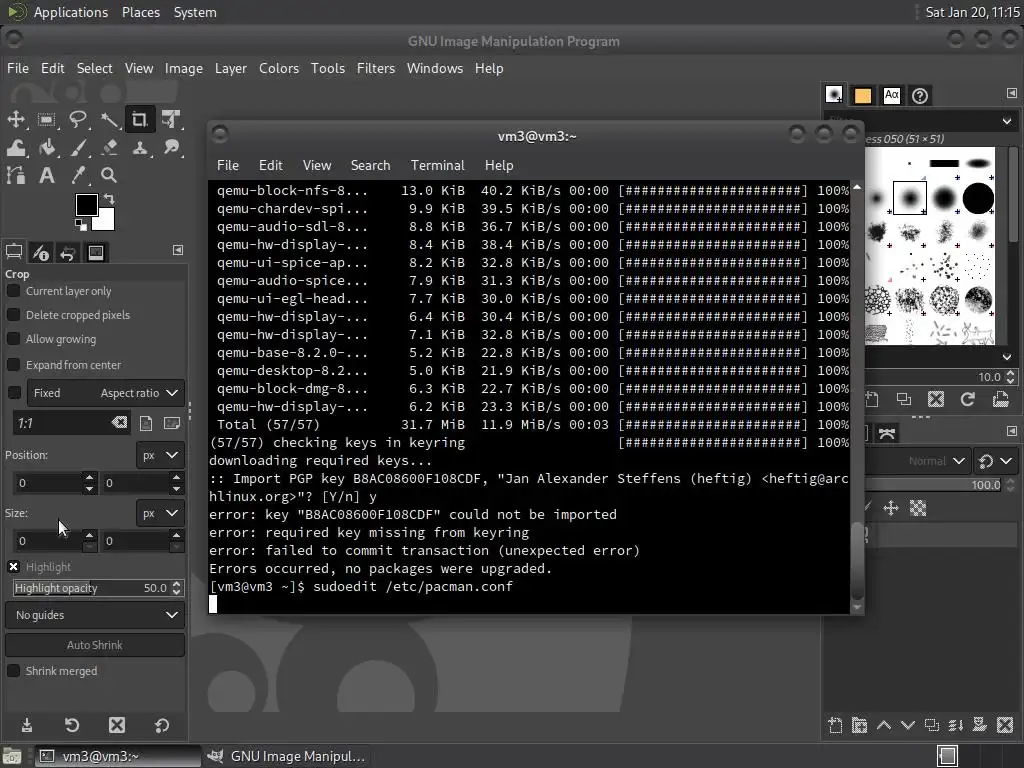The height and width of the screenshot is (768, 1024).
Task: Uncheck the Highlight checkbox
Action: [13, 566]
